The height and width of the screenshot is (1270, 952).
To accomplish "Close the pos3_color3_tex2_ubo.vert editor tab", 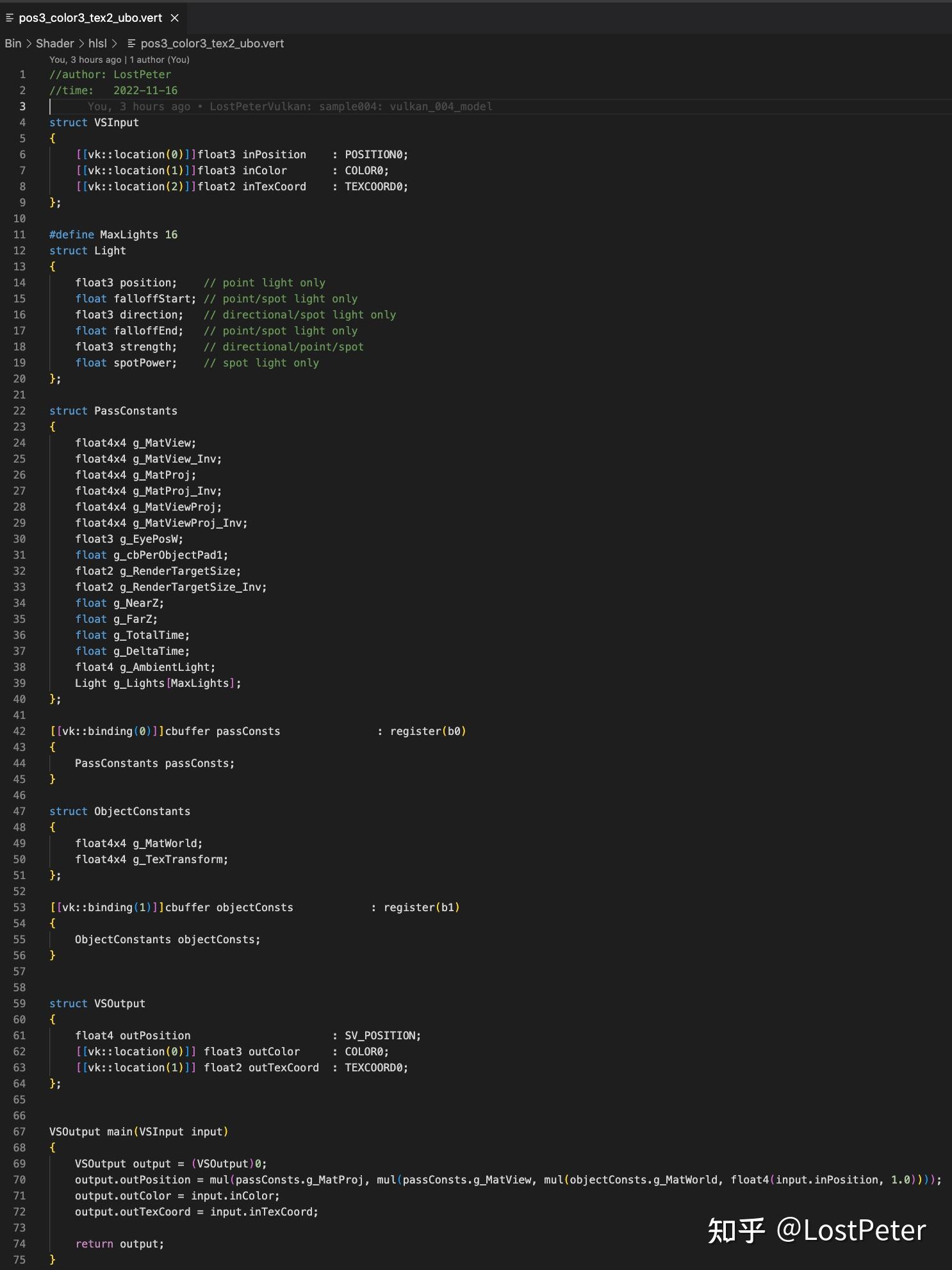I will [x=174, y=18].
